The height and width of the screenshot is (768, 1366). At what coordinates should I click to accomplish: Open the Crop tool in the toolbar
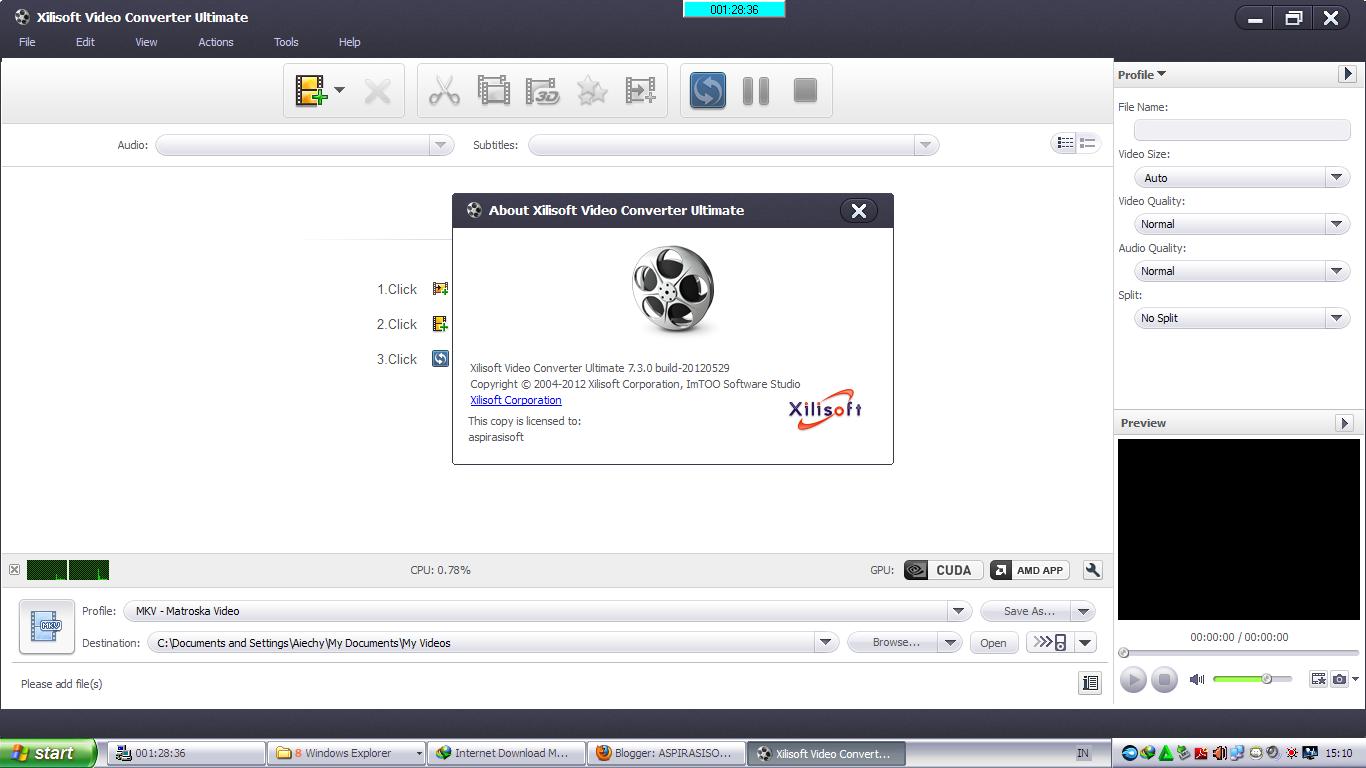point(493,91)
